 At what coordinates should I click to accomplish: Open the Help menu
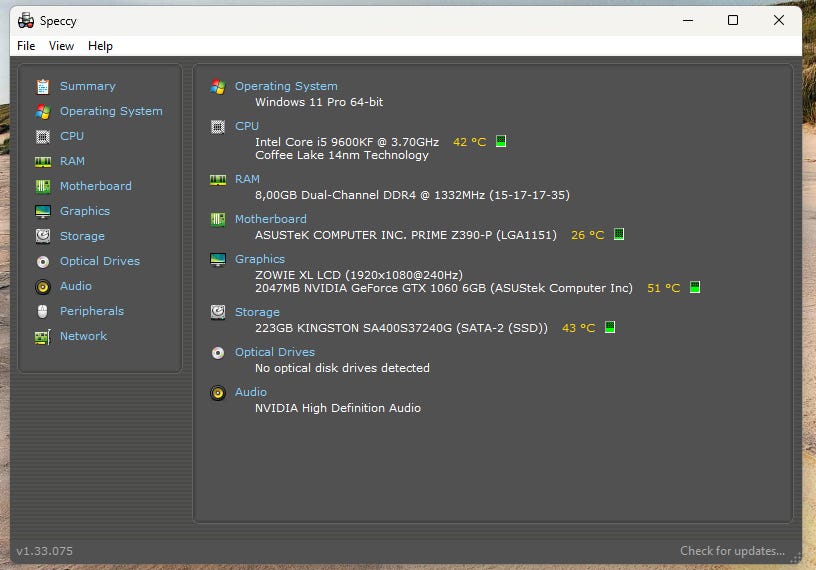point(100,46)
